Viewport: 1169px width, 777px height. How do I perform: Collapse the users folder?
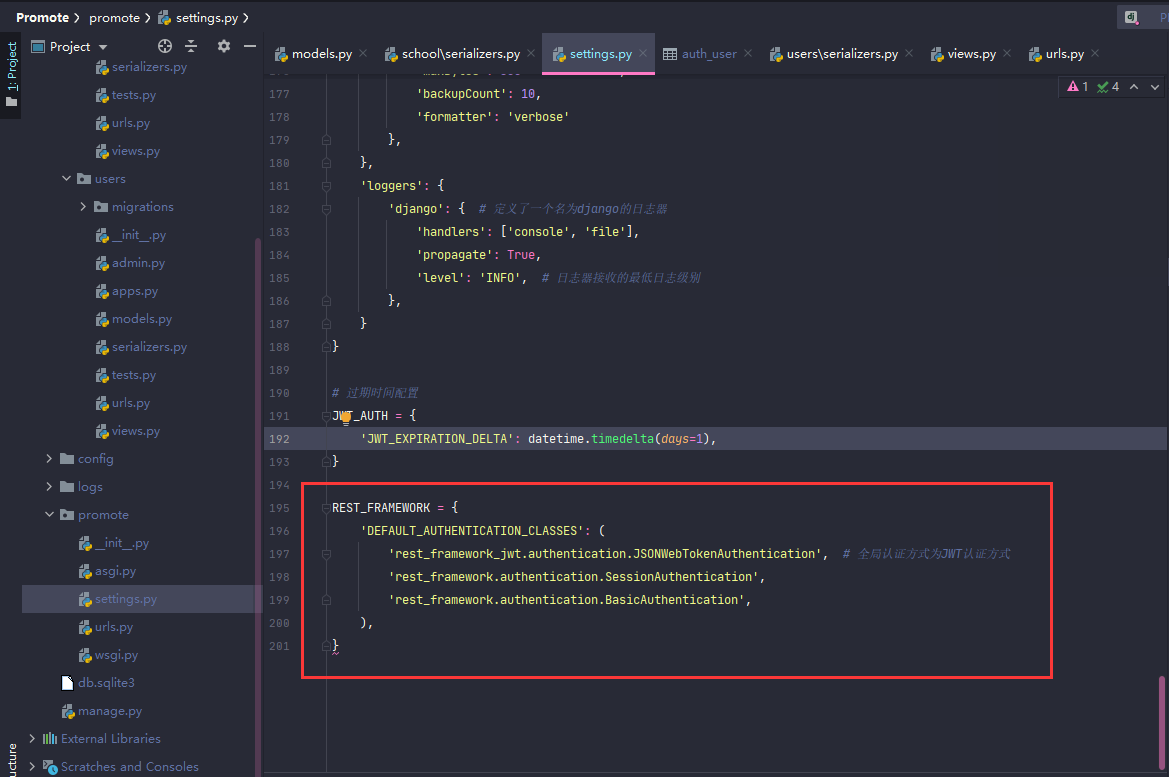(x=66, y=179)
